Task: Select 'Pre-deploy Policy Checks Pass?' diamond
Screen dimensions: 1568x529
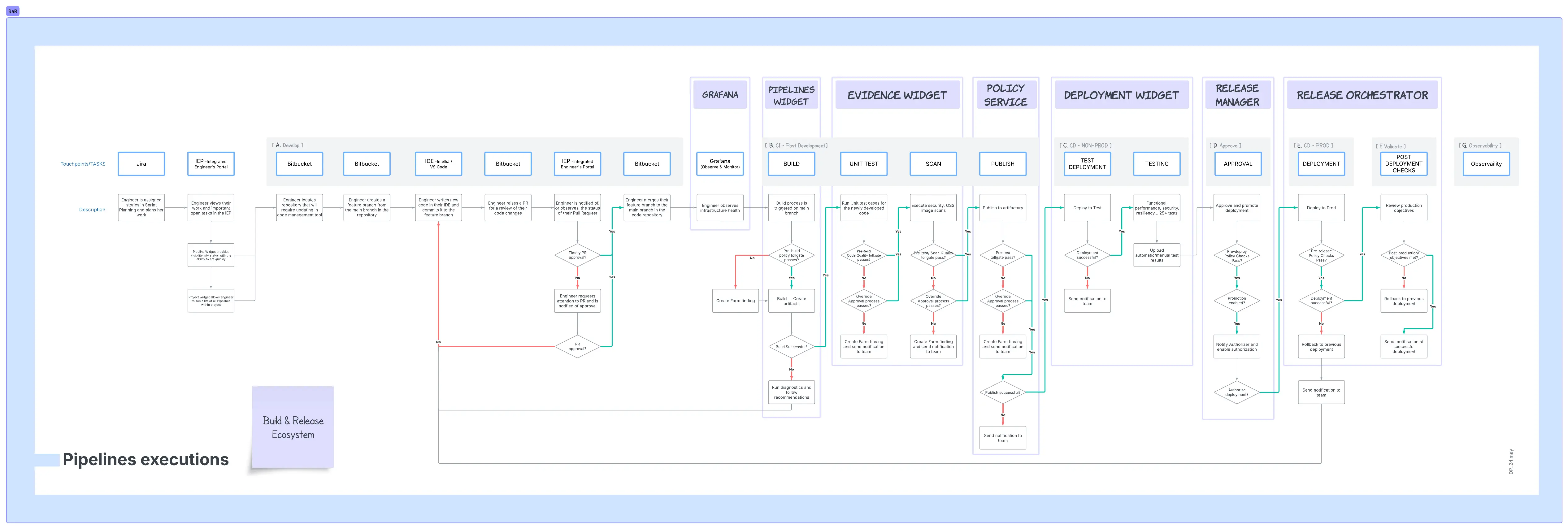Action: [x=1237, y=255]
